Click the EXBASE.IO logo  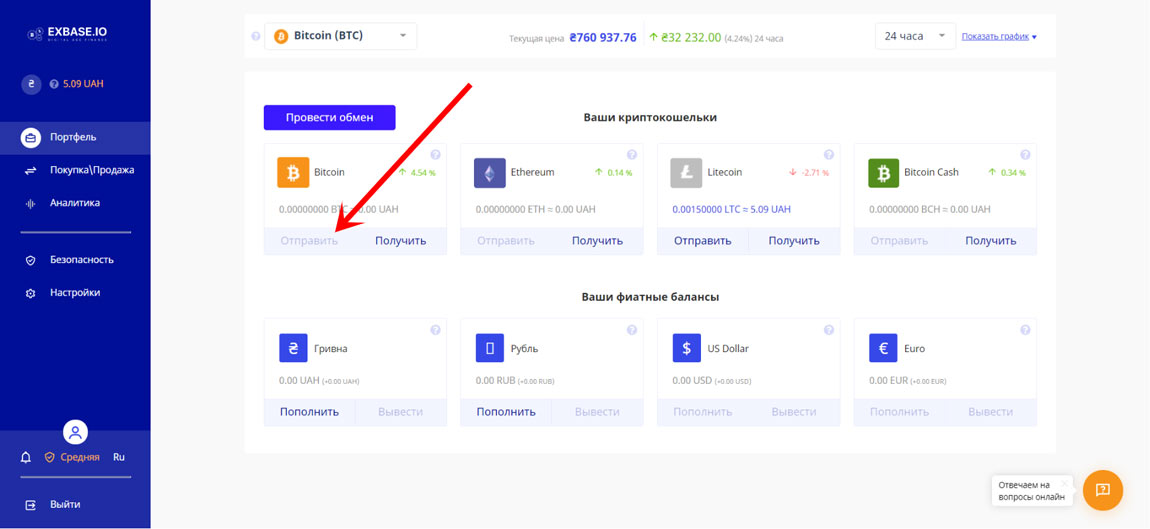(x=67, y=34)
